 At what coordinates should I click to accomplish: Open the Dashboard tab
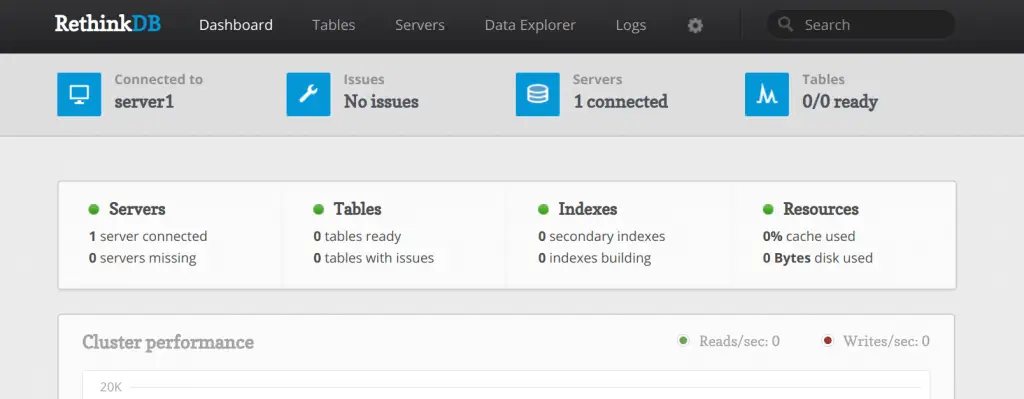coord(236,25)
